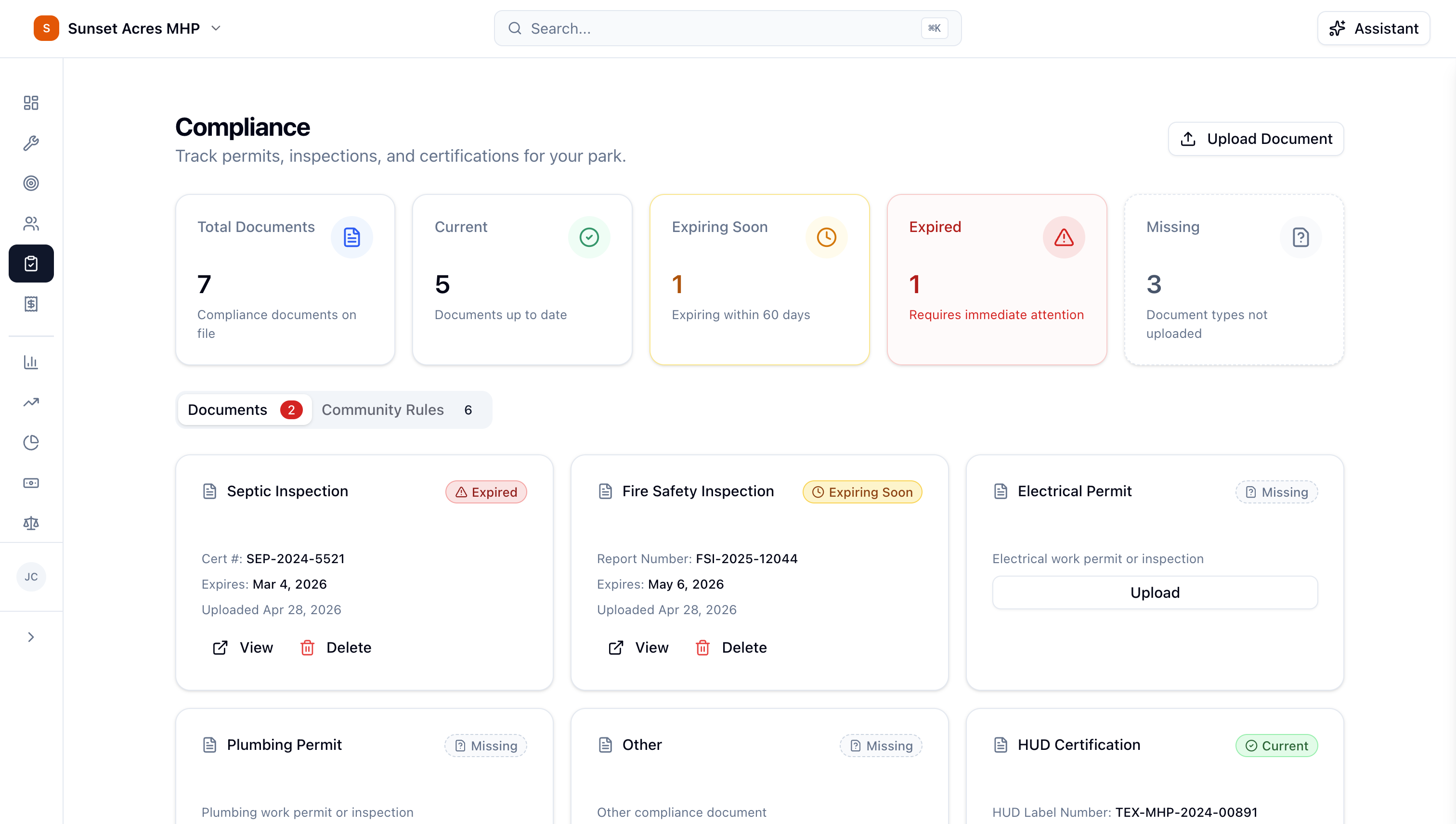Click HUD label TEX-MHP-2024-00891

pos(1186,812)
